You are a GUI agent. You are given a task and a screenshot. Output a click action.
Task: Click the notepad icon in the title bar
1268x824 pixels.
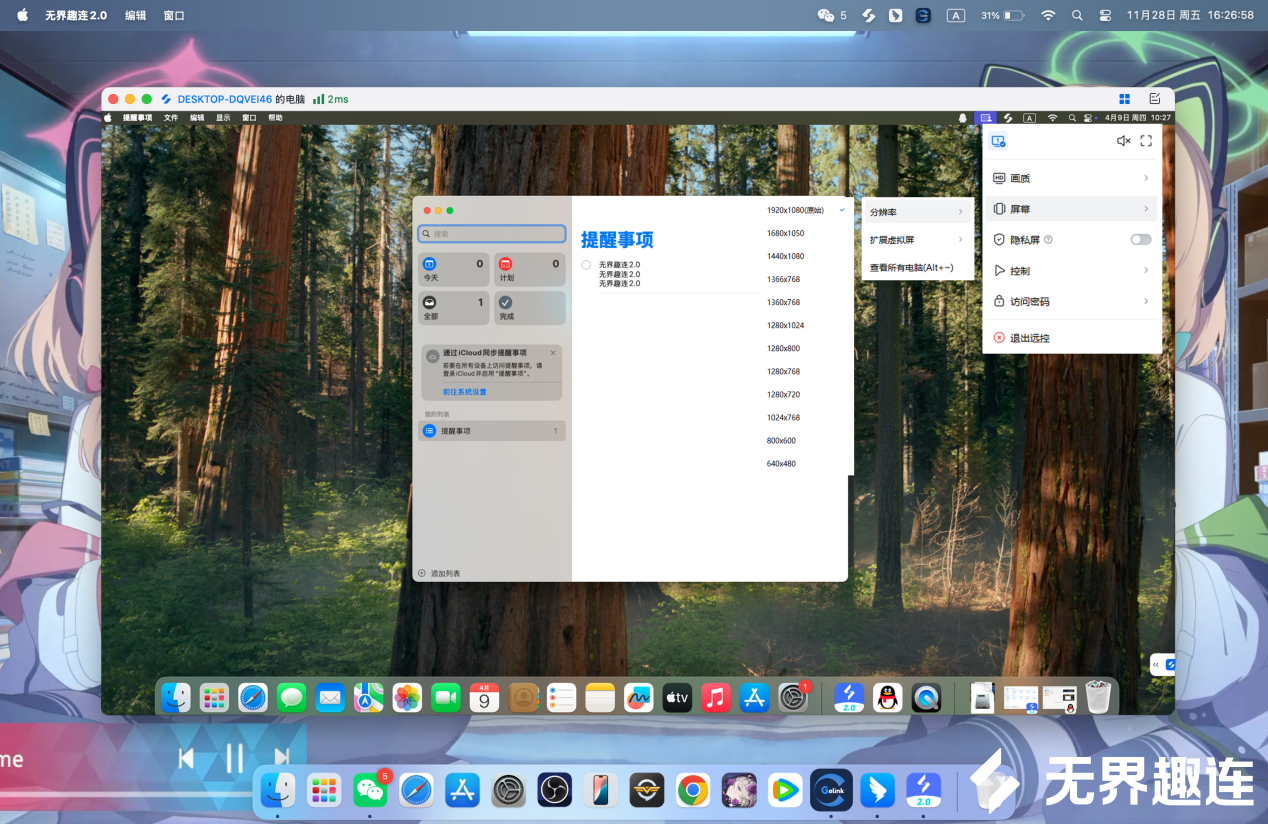tap(1154, 99)
